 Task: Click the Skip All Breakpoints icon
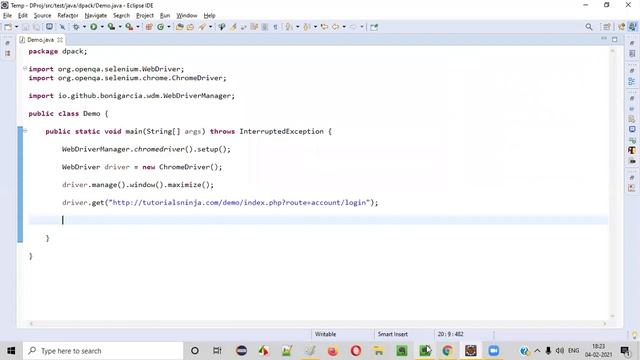point(62,27)
